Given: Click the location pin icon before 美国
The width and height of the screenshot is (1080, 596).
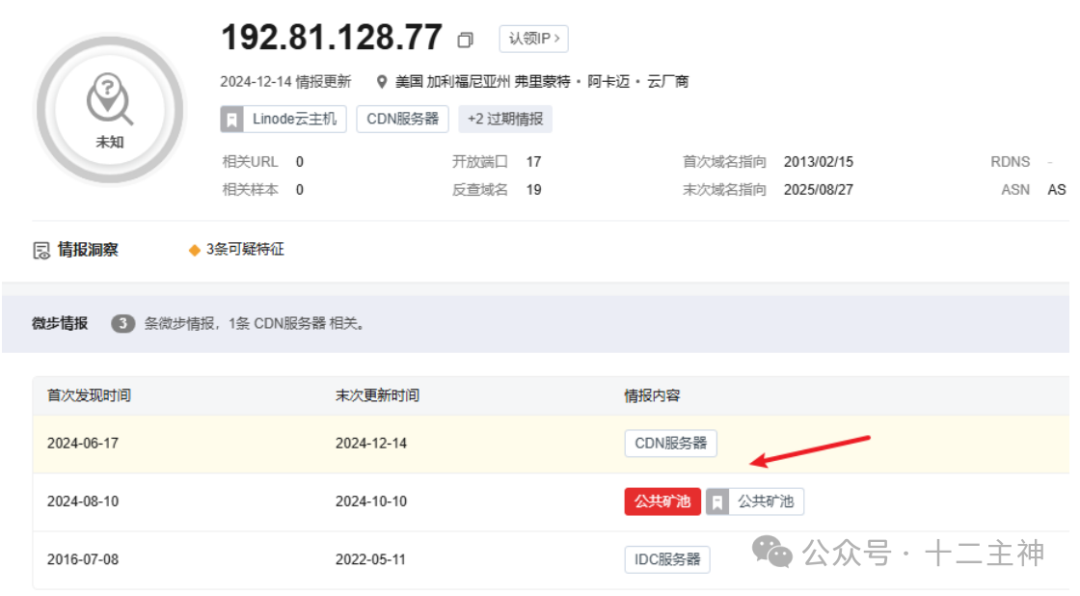Looking at the screenshot, I should coord(382,82).
